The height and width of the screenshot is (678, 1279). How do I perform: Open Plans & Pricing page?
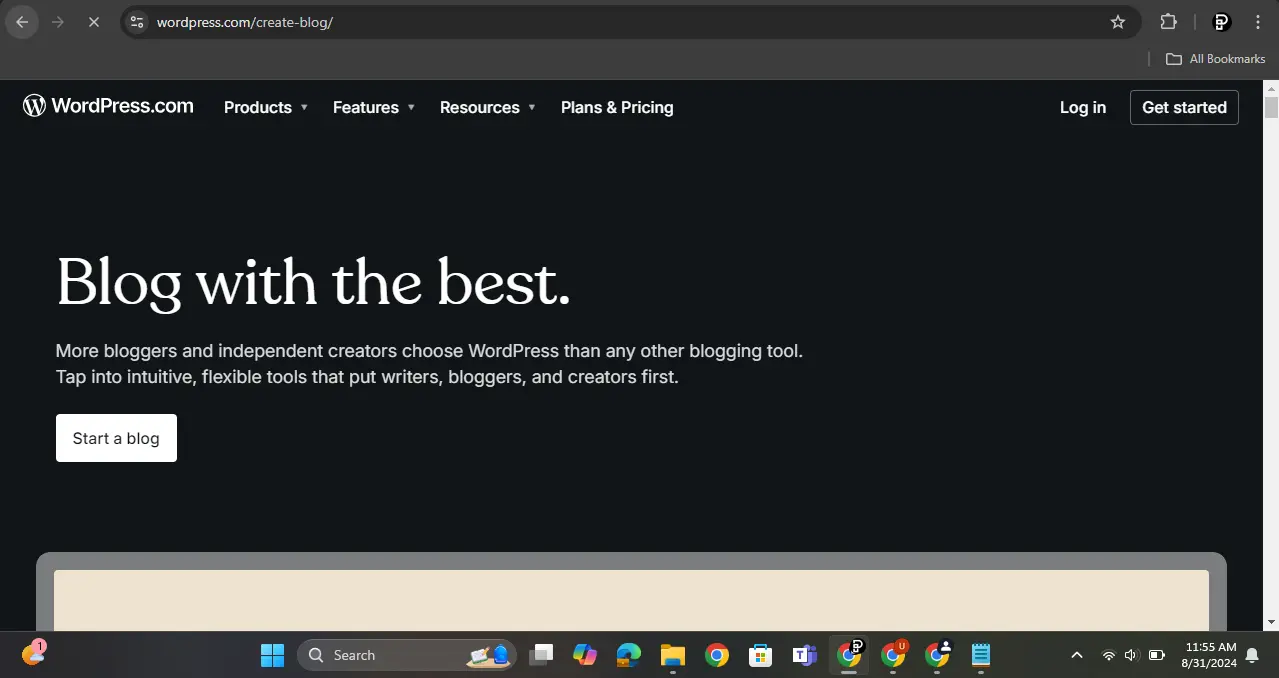(x=617, y=107)
